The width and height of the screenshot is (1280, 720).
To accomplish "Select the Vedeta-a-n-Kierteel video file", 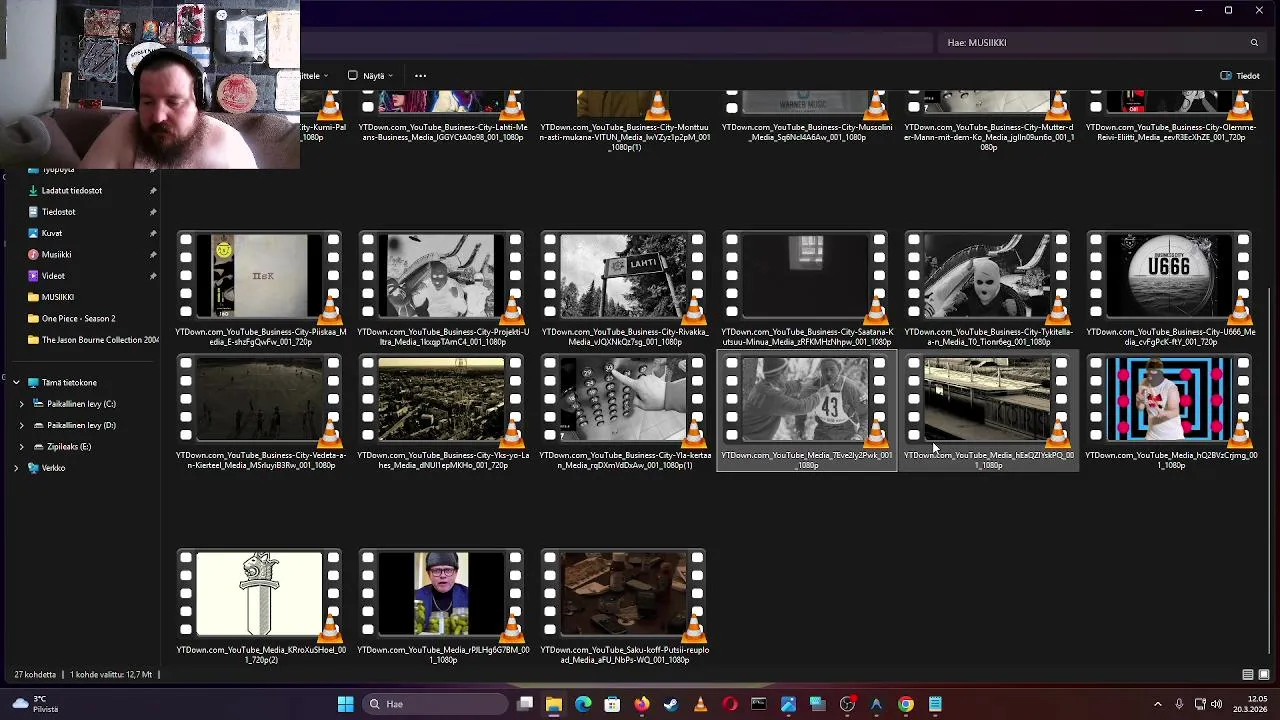I will point(260,412).
